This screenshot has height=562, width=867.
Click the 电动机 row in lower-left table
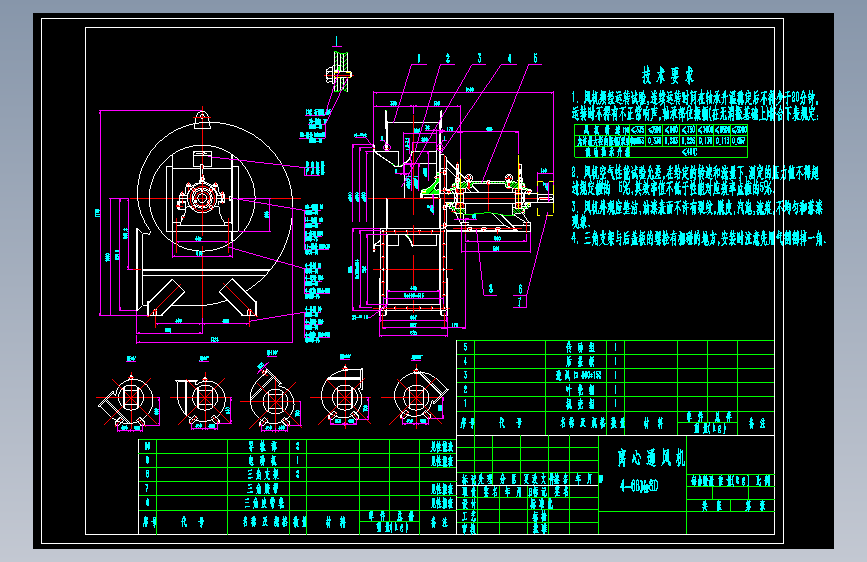tap(297, 460)
